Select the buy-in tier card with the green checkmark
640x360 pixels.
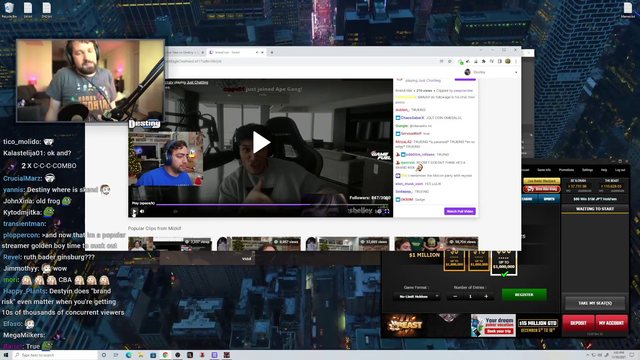[x=504, y=262]
